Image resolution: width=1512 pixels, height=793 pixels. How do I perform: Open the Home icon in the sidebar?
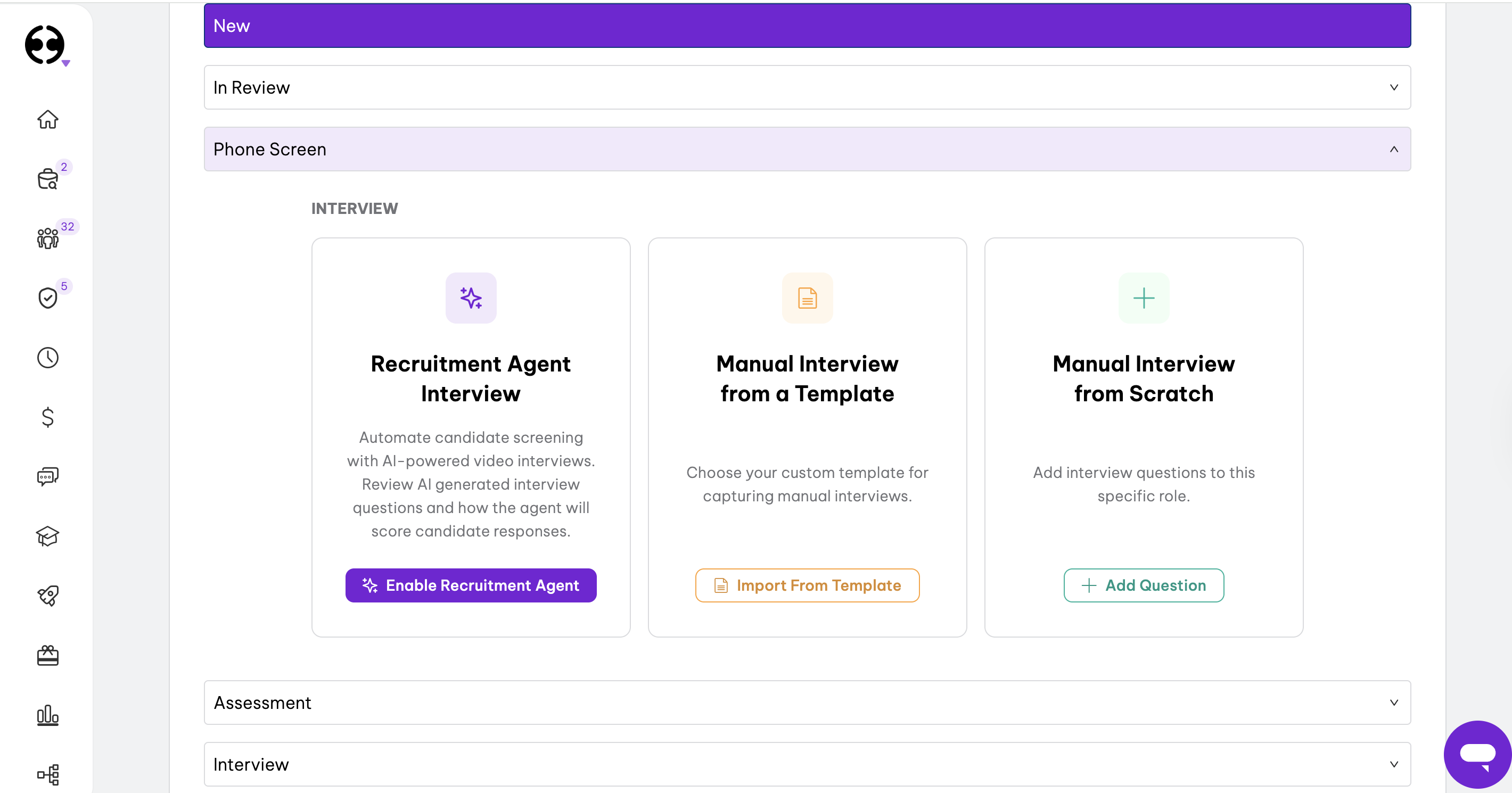(47, 120)
